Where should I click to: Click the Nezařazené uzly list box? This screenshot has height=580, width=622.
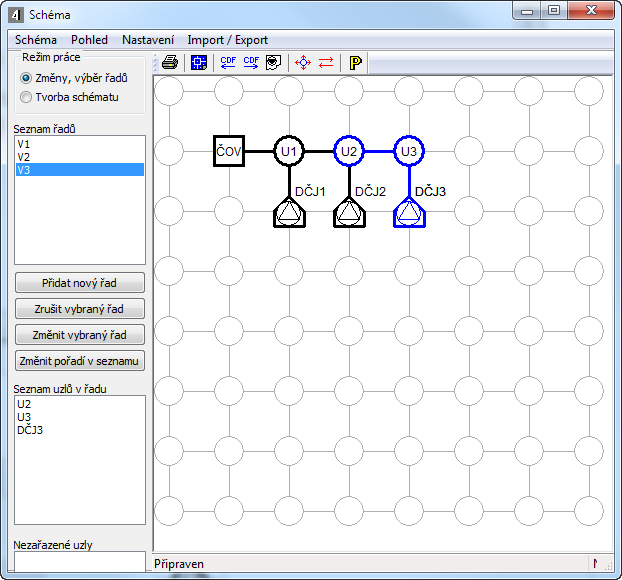tap(80, 561)
